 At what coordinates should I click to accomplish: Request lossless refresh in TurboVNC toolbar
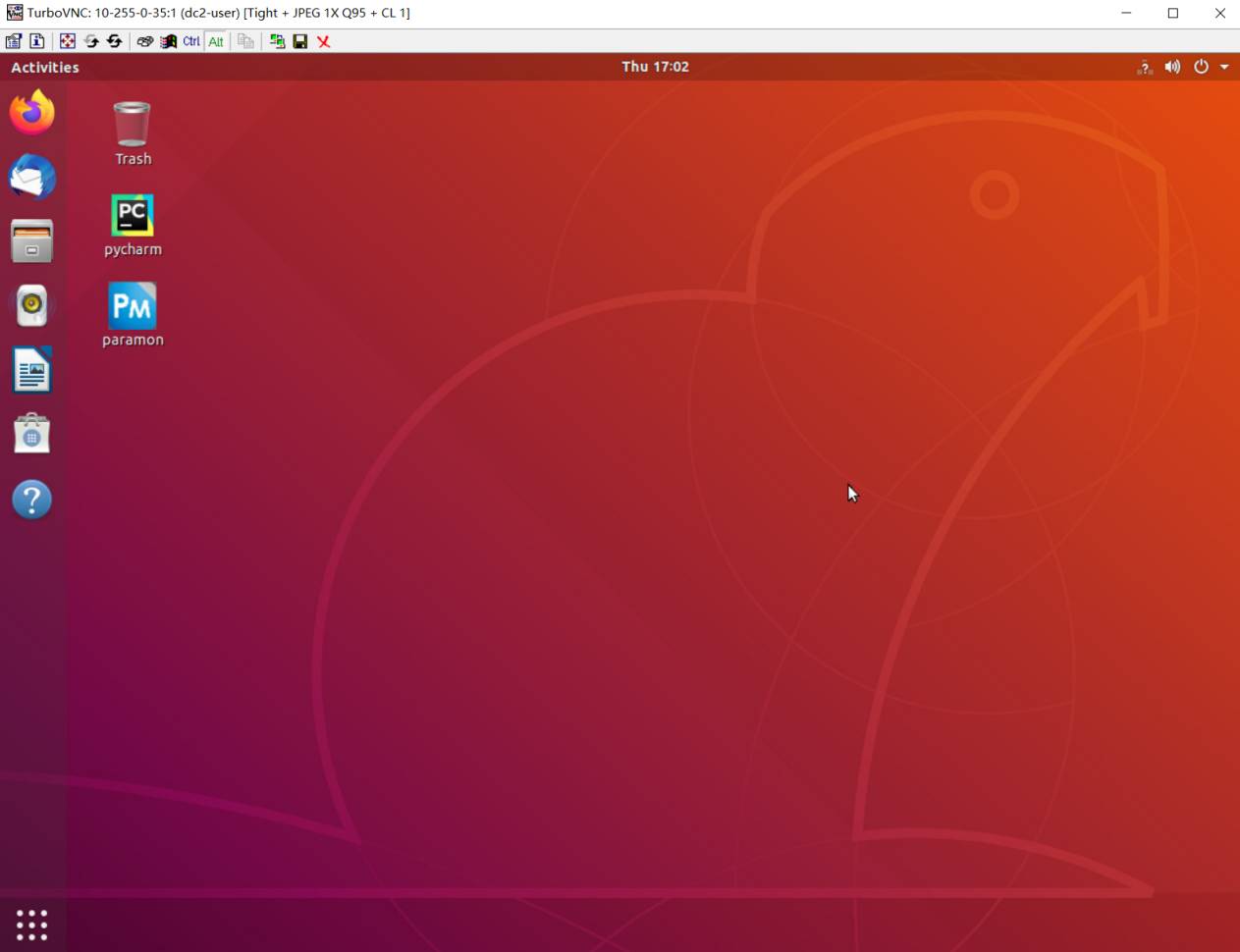[115, 41]
